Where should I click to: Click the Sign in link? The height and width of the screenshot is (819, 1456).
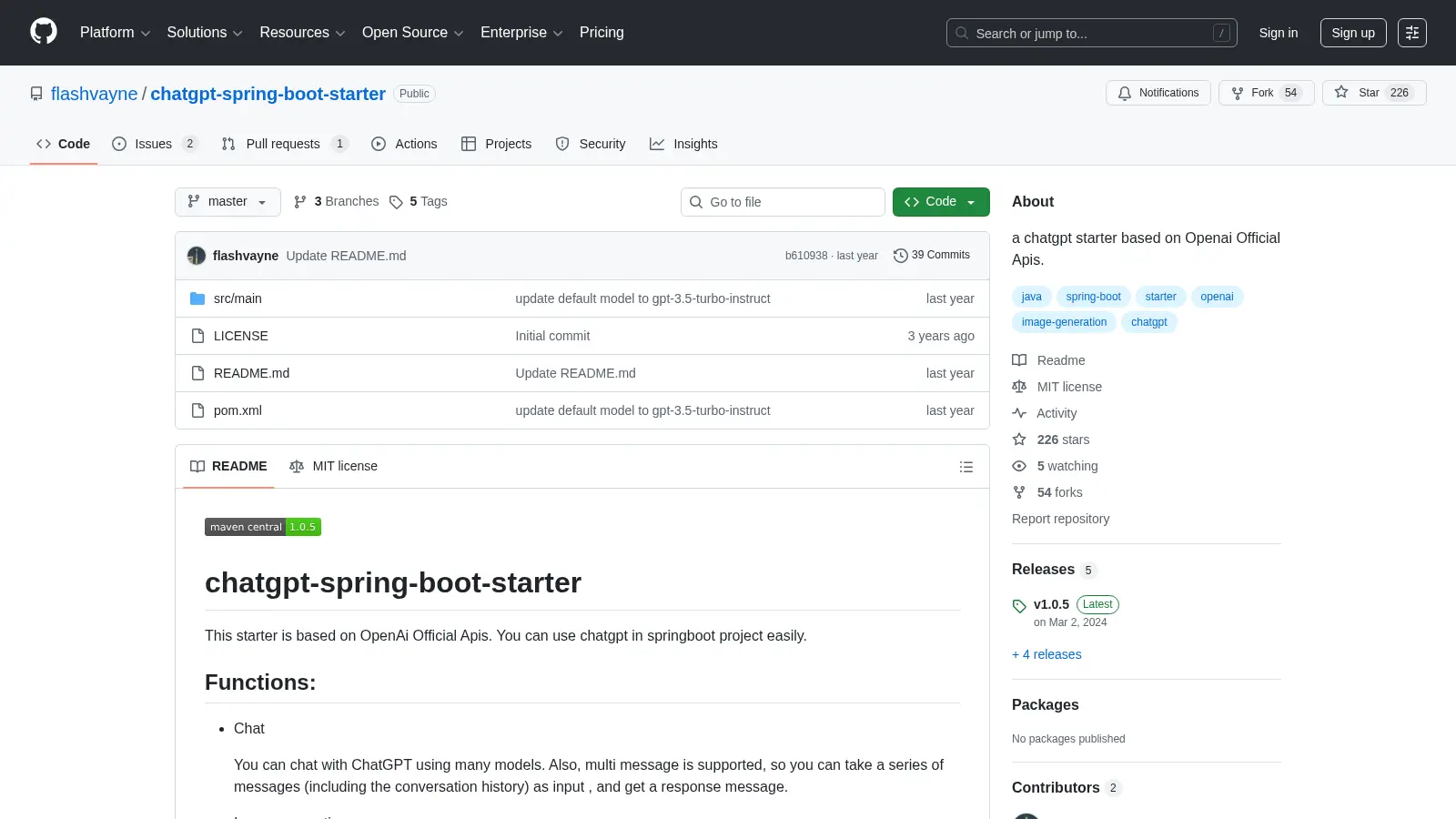[x=1279, y=33]
